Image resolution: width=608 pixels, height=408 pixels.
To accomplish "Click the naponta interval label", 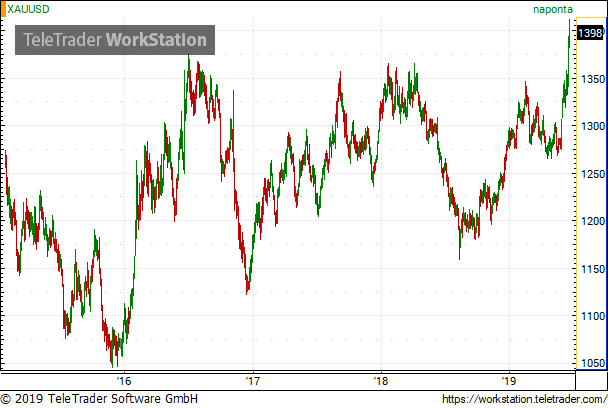I will click(x=553, y=9).
